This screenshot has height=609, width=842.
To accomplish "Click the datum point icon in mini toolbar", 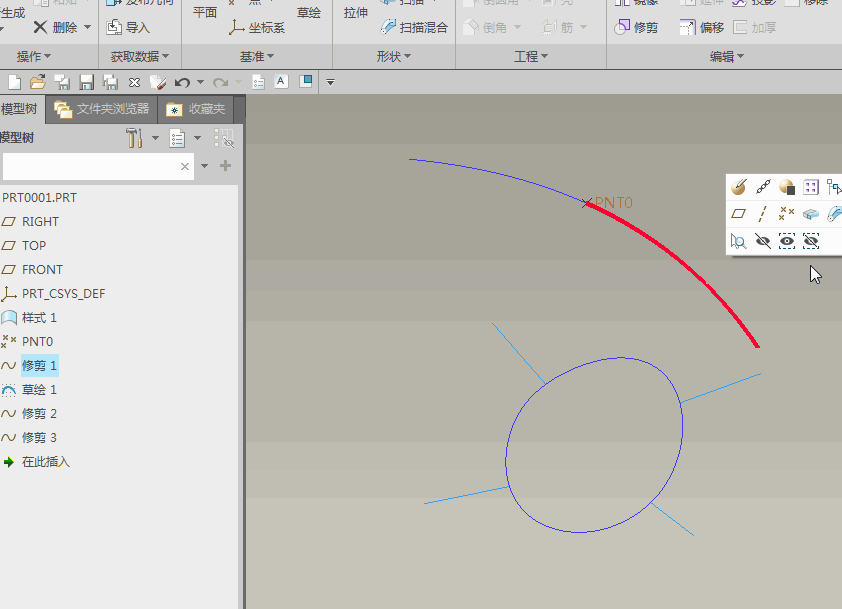I will 786,213.
